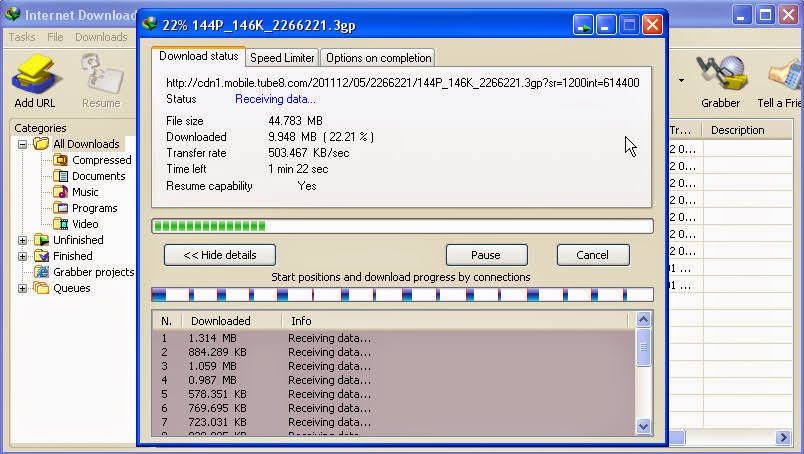Click the toolbar dropdown arrow beside Grabber

[681, 81]
